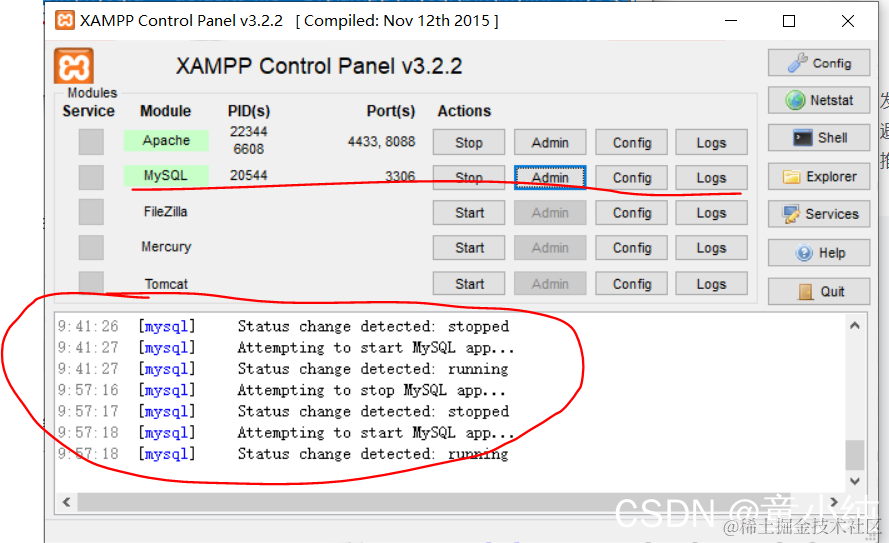Click MySQL port 3306 value
This screenshot has height=543, width=889.
pyautogui.click(x=400, y=176)
